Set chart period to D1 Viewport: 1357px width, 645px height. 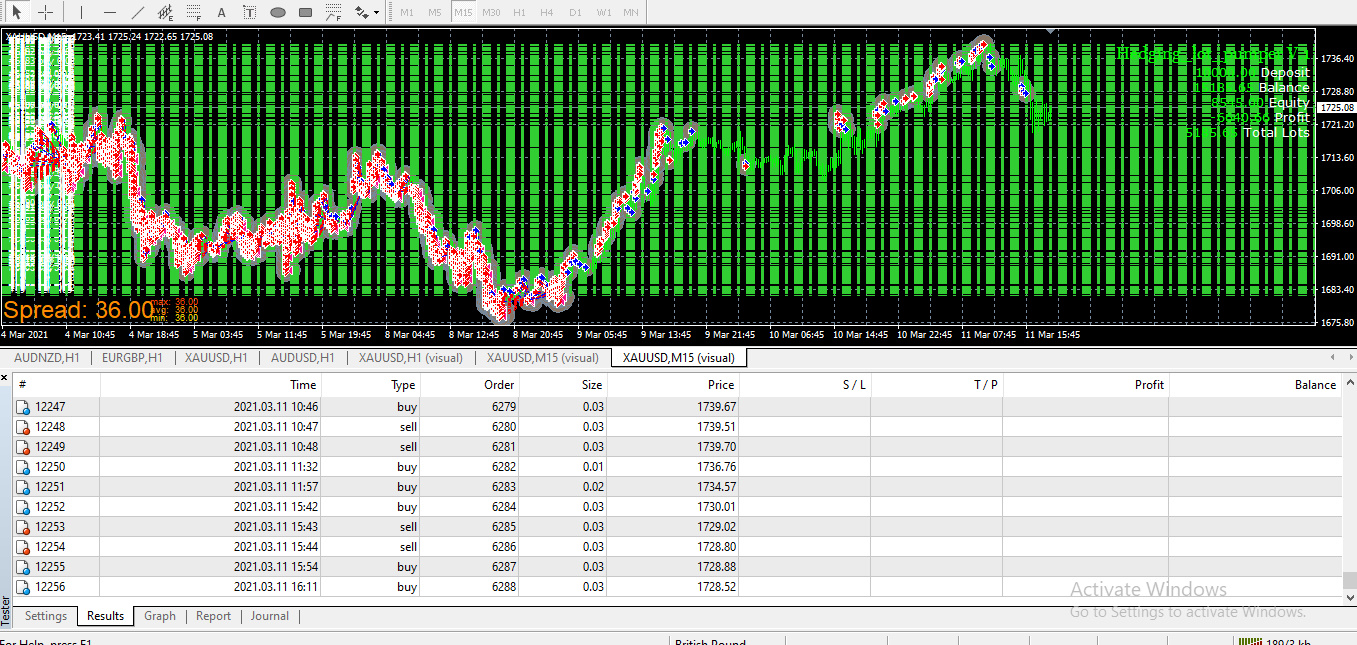coord(575,12)
